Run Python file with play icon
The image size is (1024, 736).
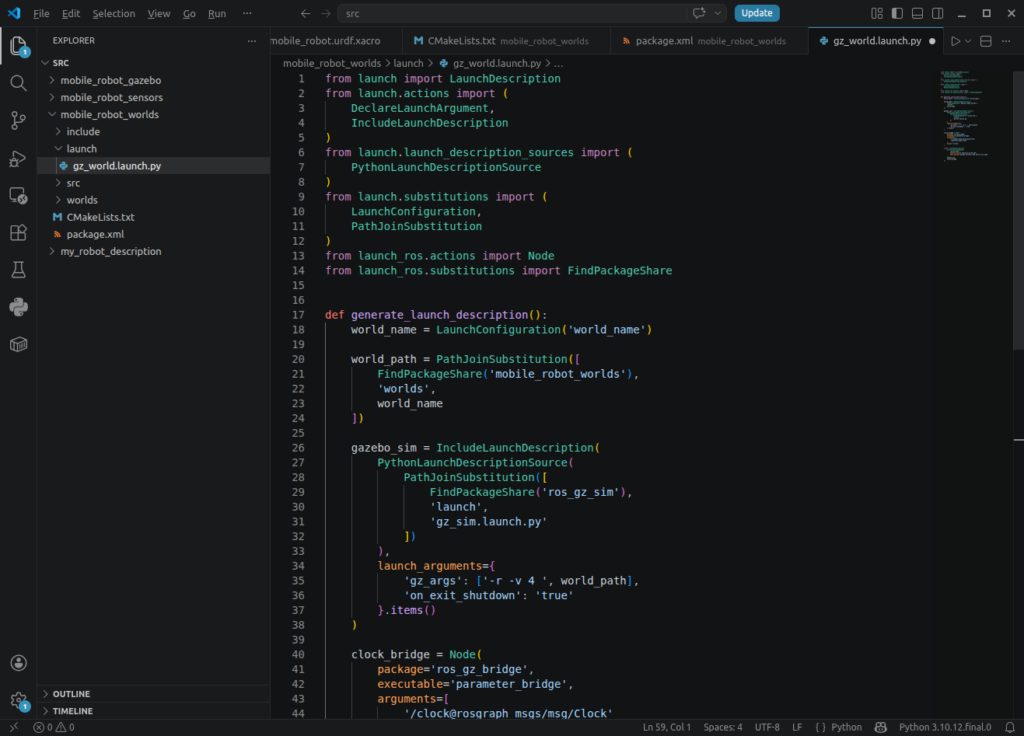955,41
